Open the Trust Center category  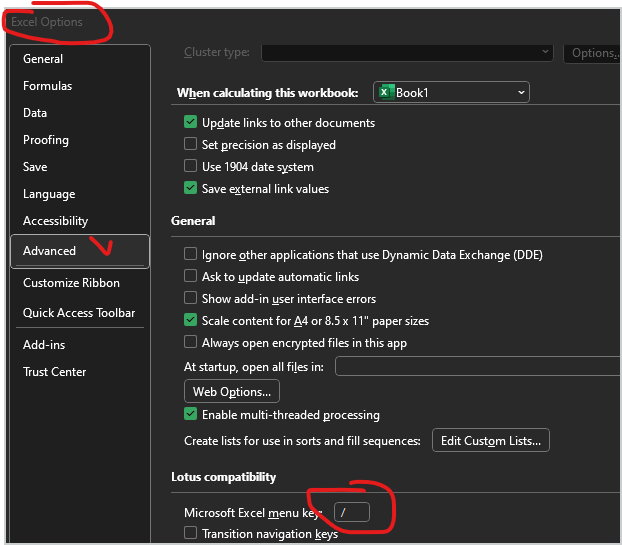[x=54, y=372]
